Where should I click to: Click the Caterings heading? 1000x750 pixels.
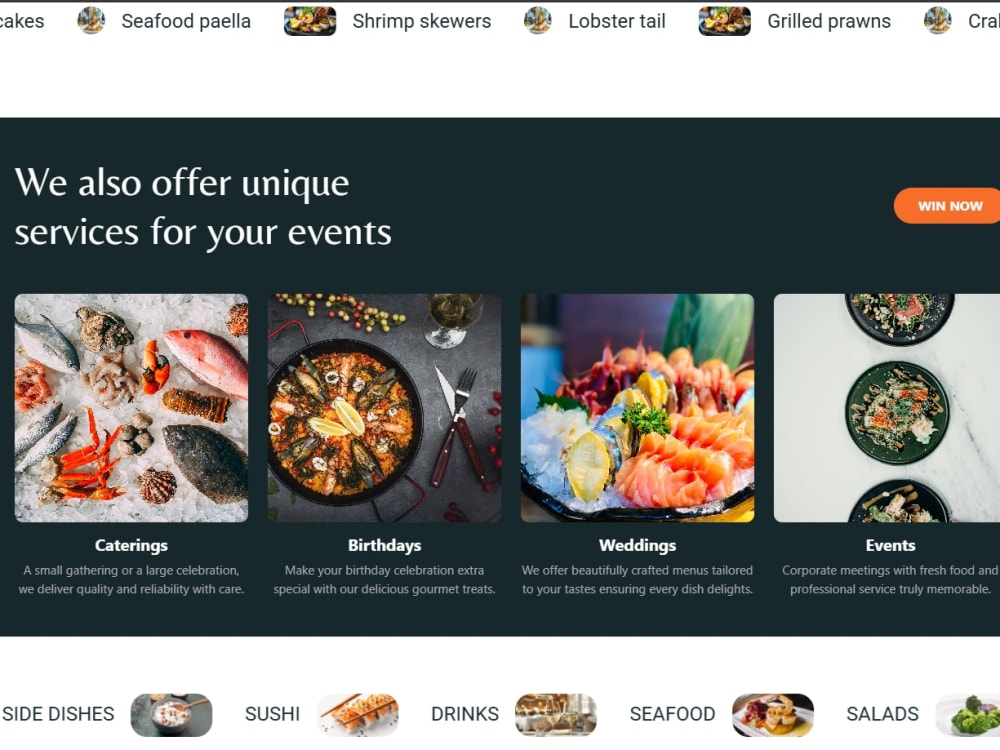pos(131,545)
